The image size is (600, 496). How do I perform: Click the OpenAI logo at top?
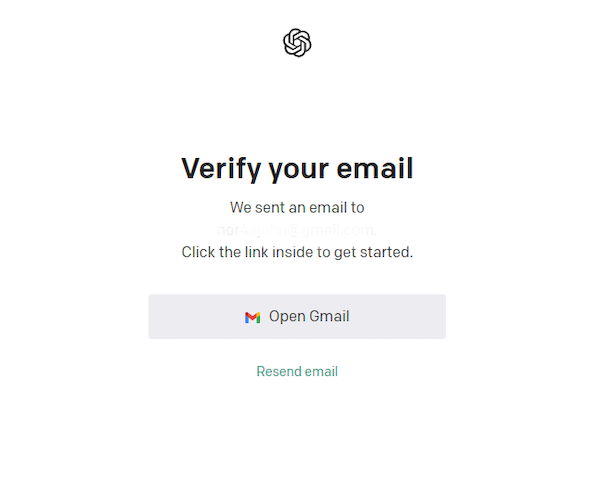click(x=297, y=42)
